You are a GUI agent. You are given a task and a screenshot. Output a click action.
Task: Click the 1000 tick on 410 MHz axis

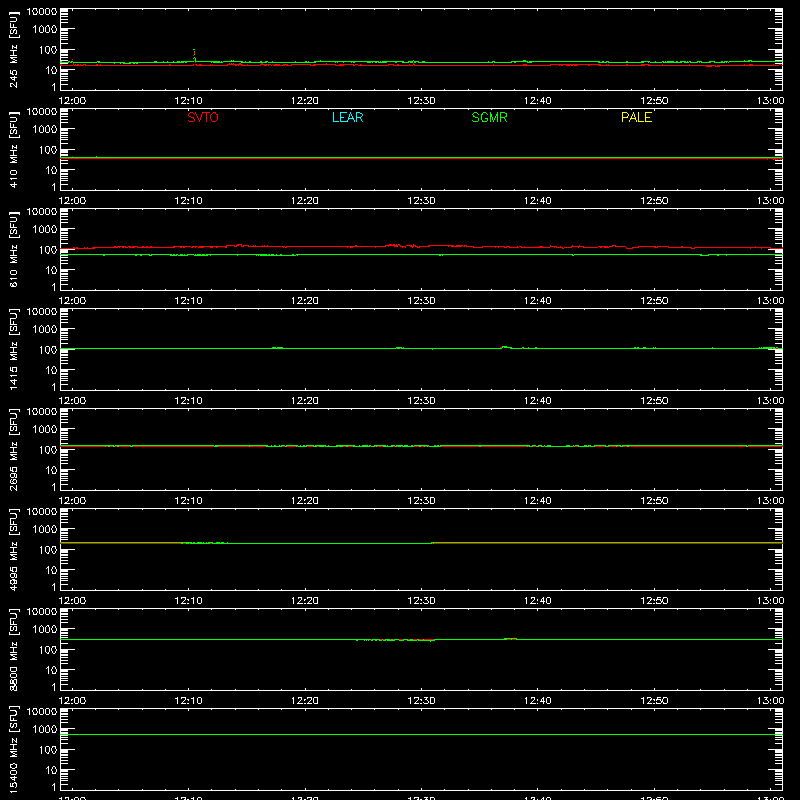45,129
